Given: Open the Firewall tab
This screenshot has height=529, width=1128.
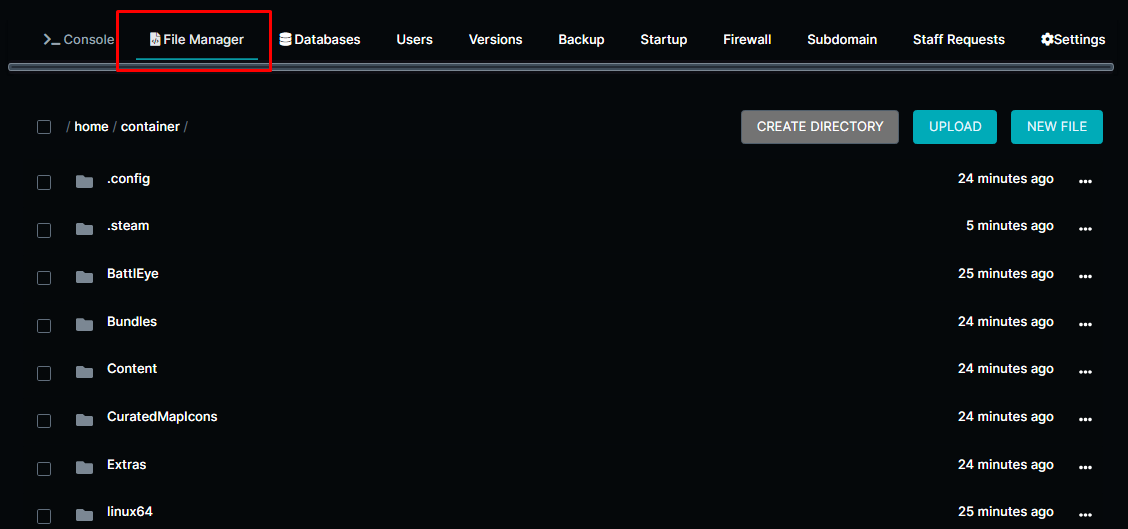Looking at the screenshot, I should [x=747, y=40].
